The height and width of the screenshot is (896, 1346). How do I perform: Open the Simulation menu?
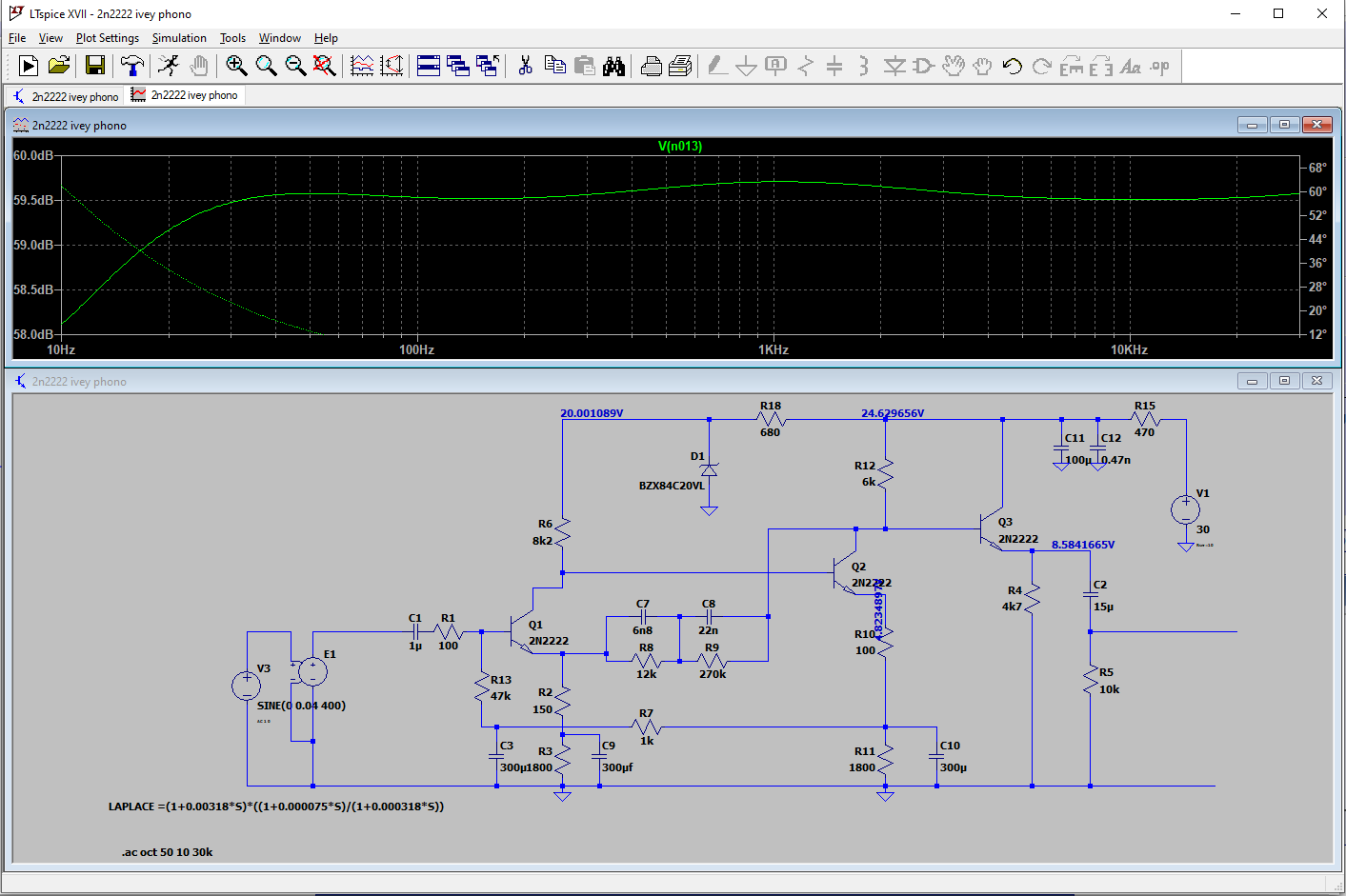tap(179, 38)
